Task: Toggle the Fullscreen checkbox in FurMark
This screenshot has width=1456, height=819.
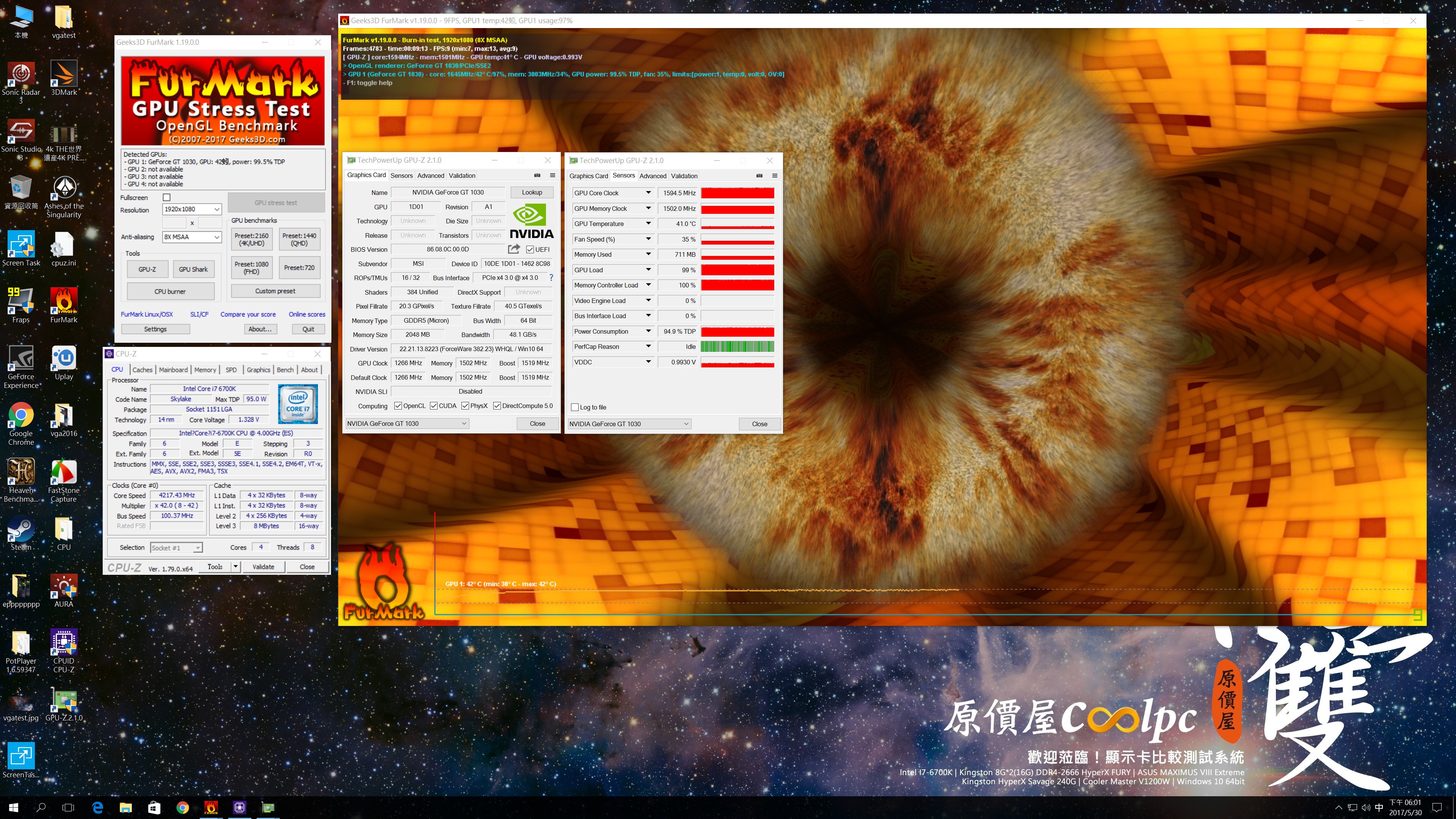Action: pos(167,197)
